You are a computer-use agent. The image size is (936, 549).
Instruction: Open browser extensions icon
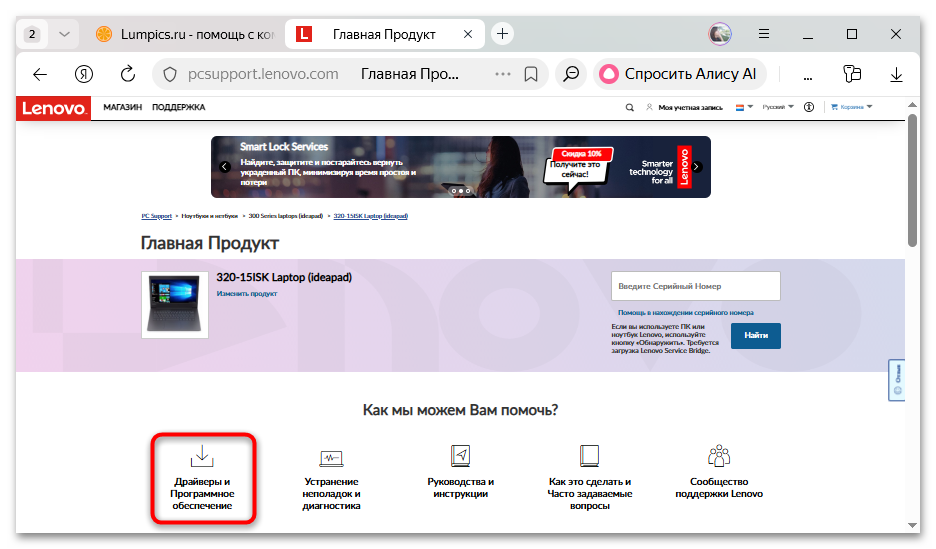tap(852, 74)
